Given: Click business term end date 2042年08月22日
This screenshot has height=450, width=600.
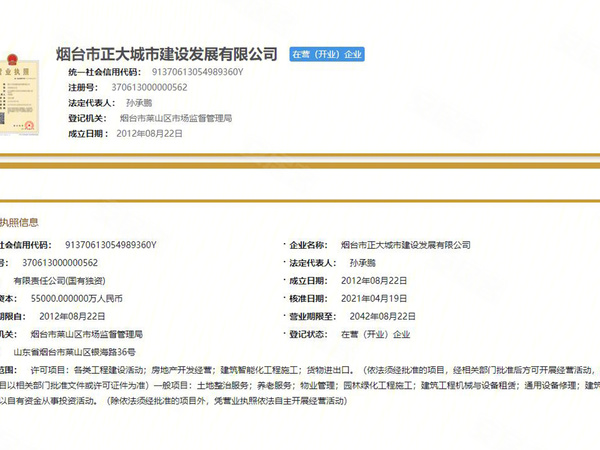Looking at the screenshot, I should (x=382, y=316).
